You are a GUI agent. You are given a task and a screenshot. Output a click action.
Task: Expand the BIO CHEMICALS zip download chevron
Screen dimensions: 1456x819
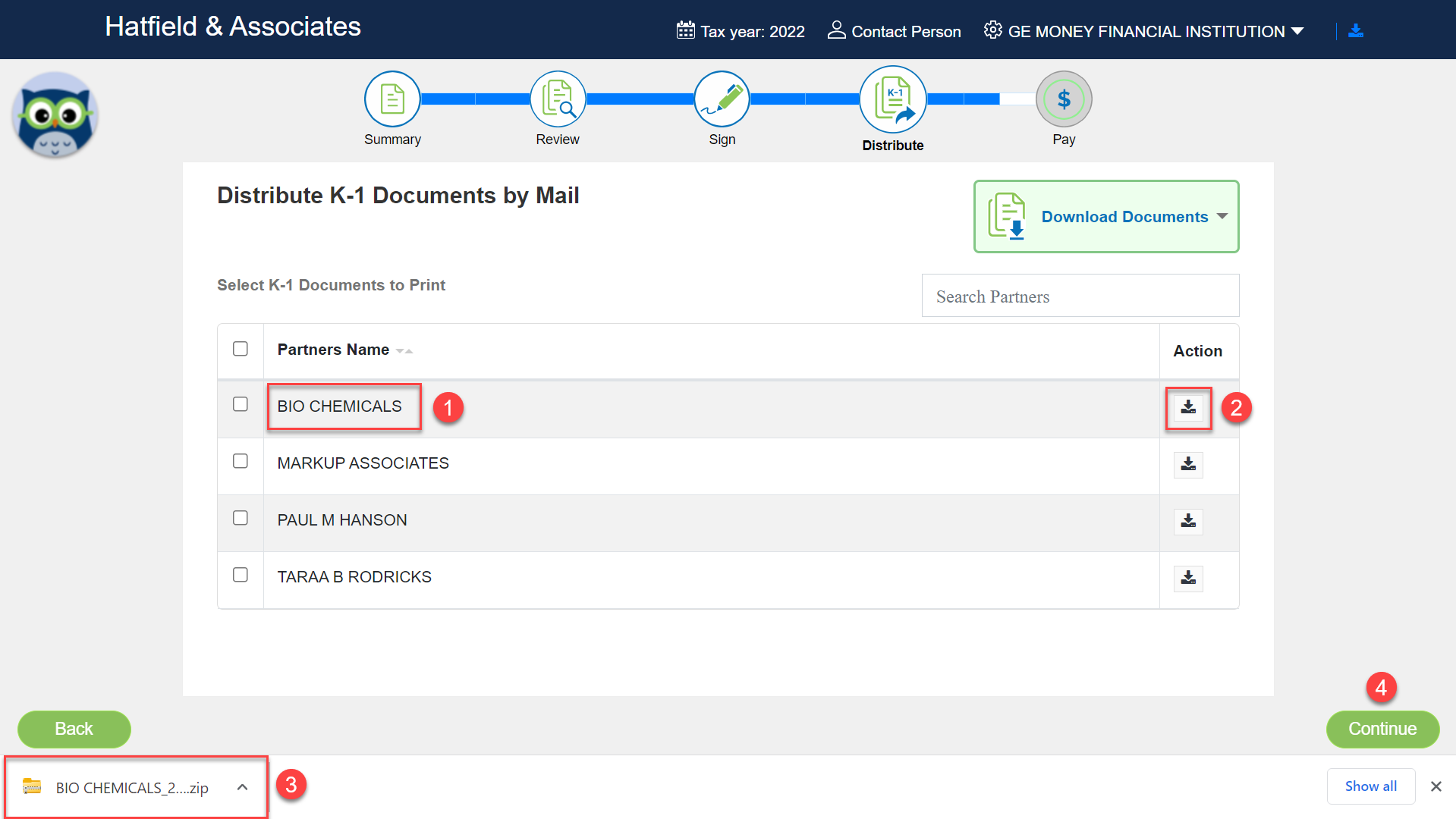pyautogui.click(x=242, y=787)
